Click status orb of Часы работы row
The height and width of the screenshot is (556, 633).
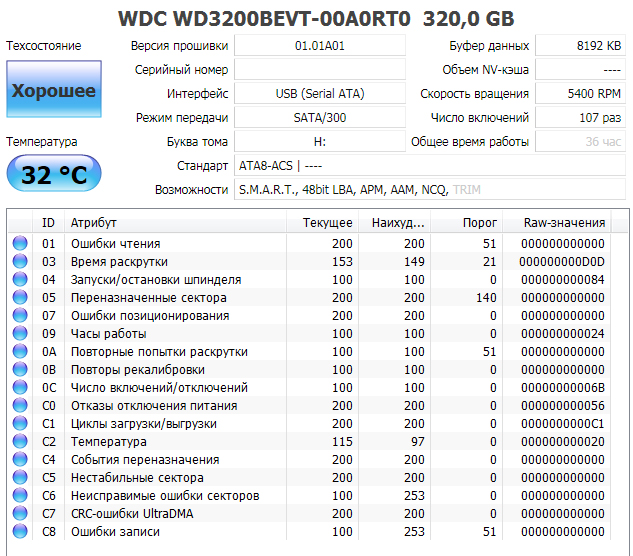pos(20,334)
